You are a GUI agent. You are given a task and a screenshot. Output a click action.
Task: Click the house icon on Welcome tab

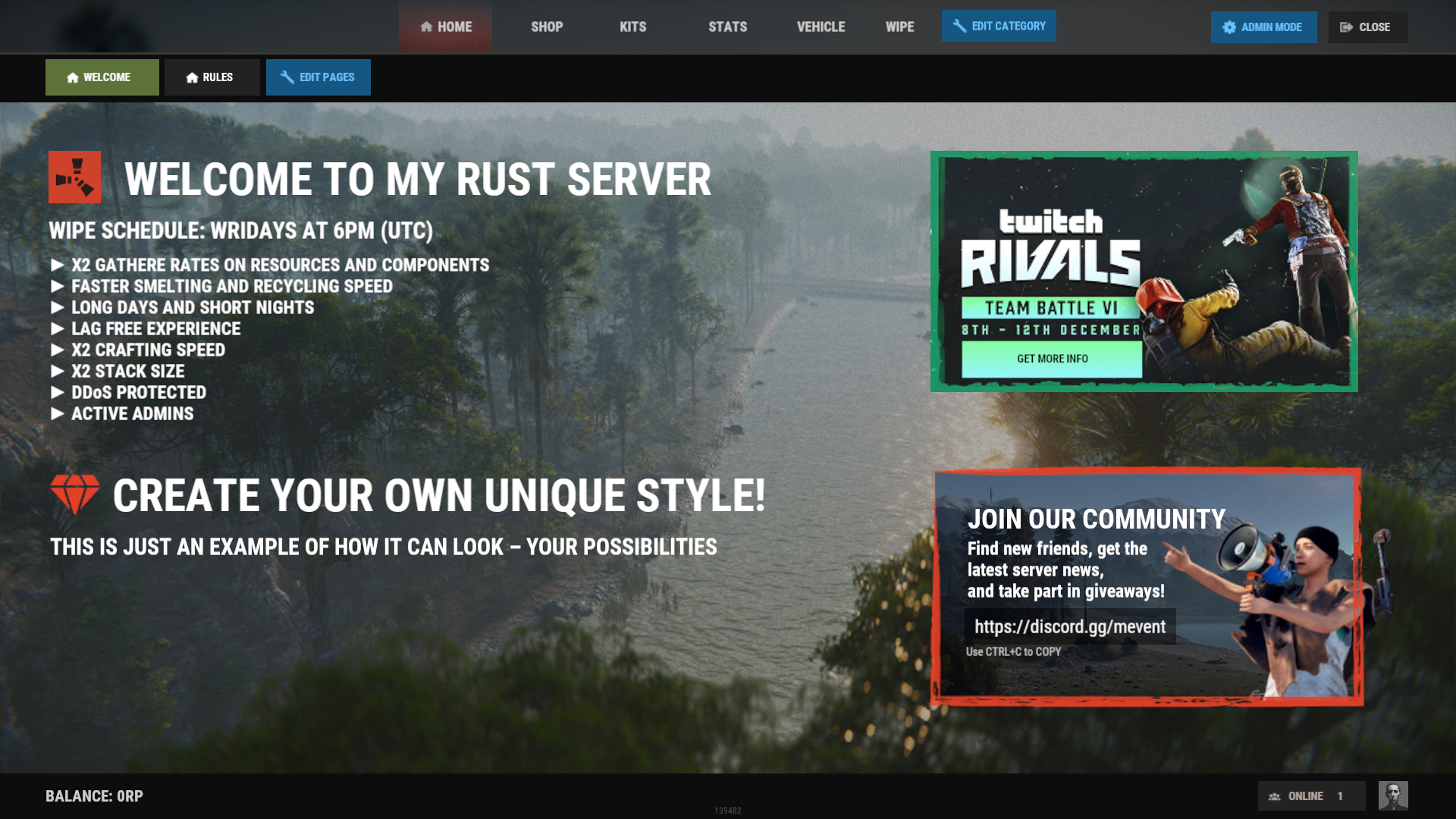click(73, 77)
